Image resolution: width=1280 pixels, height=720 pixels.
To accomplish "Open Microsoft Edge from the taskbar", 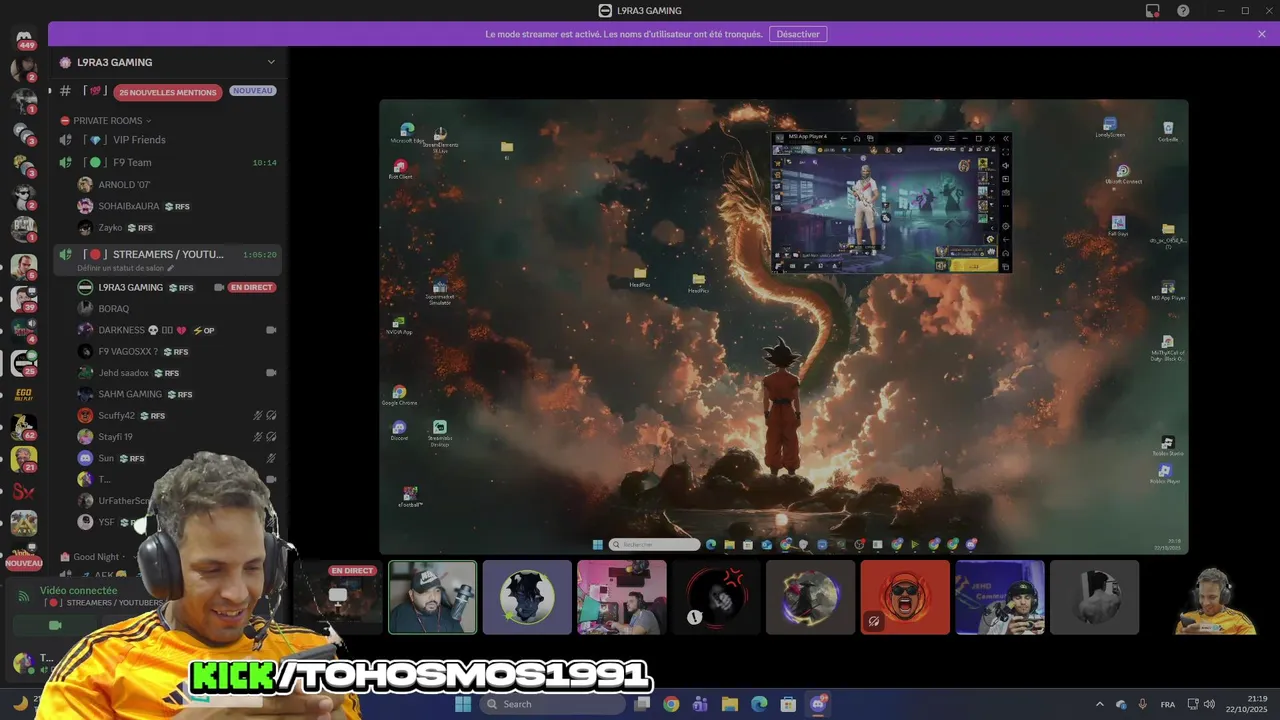I will (759, 704).
